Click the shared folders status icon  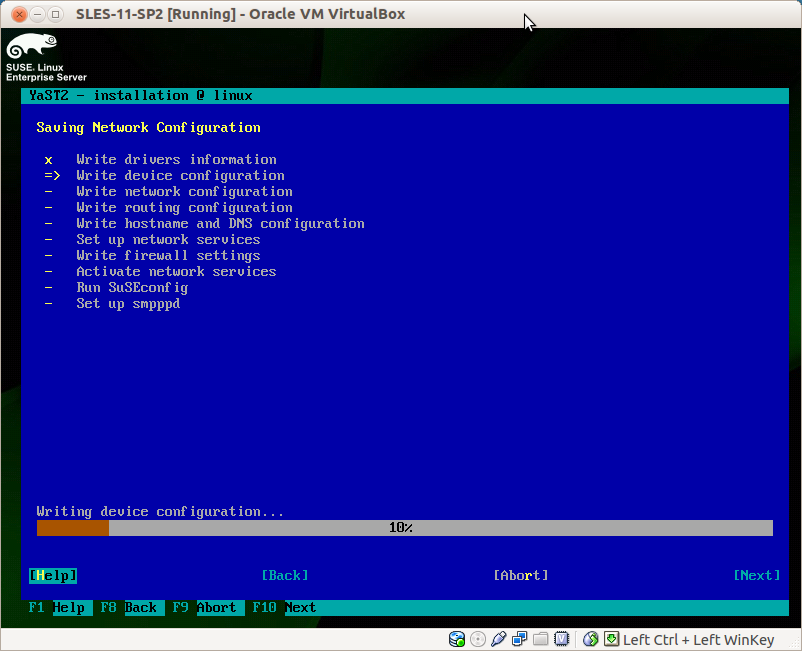tap(541, 639)
